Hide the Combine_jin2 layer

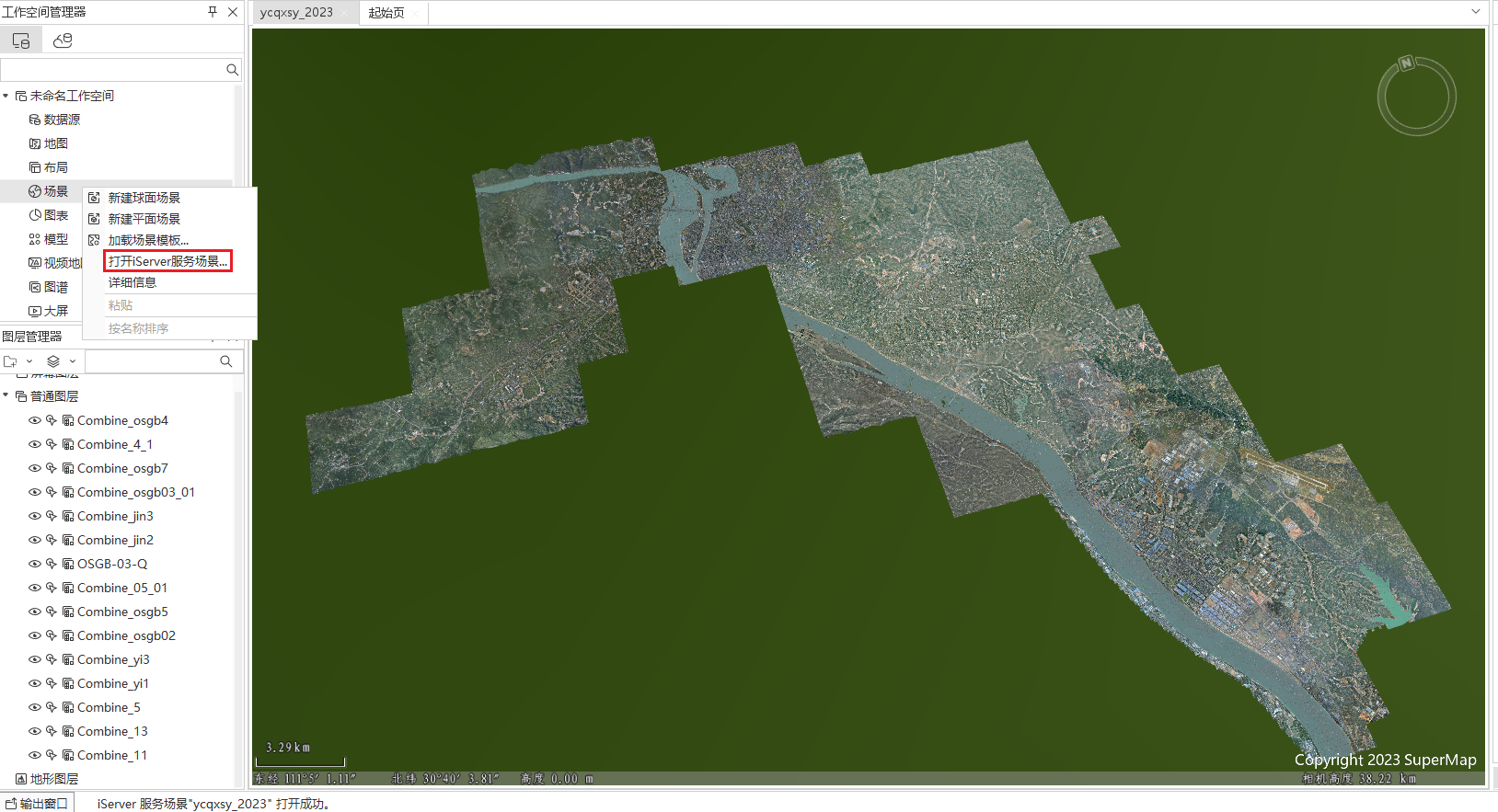tap(35, 540)
